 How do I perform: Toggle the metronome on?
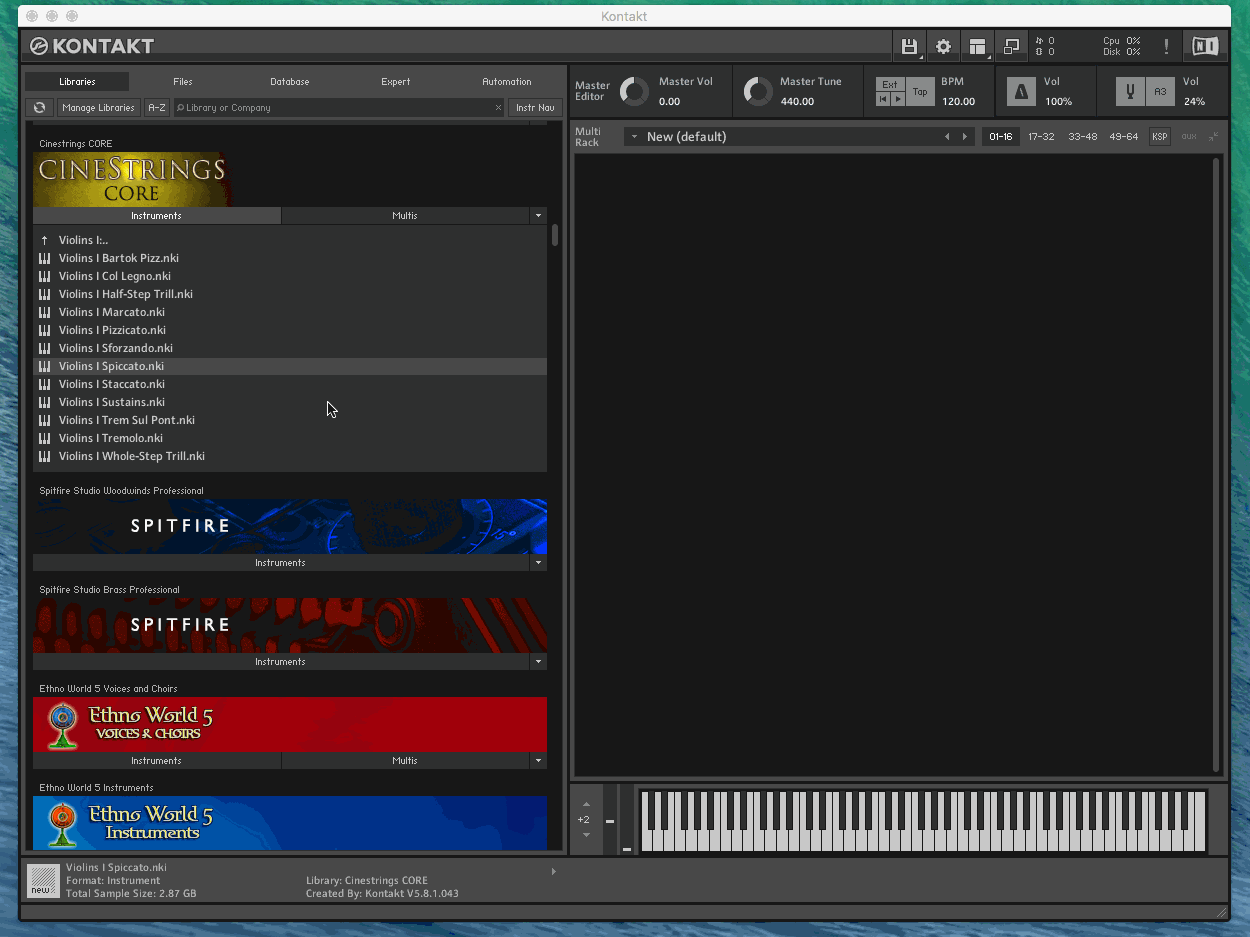click(x=1020, y=91)
